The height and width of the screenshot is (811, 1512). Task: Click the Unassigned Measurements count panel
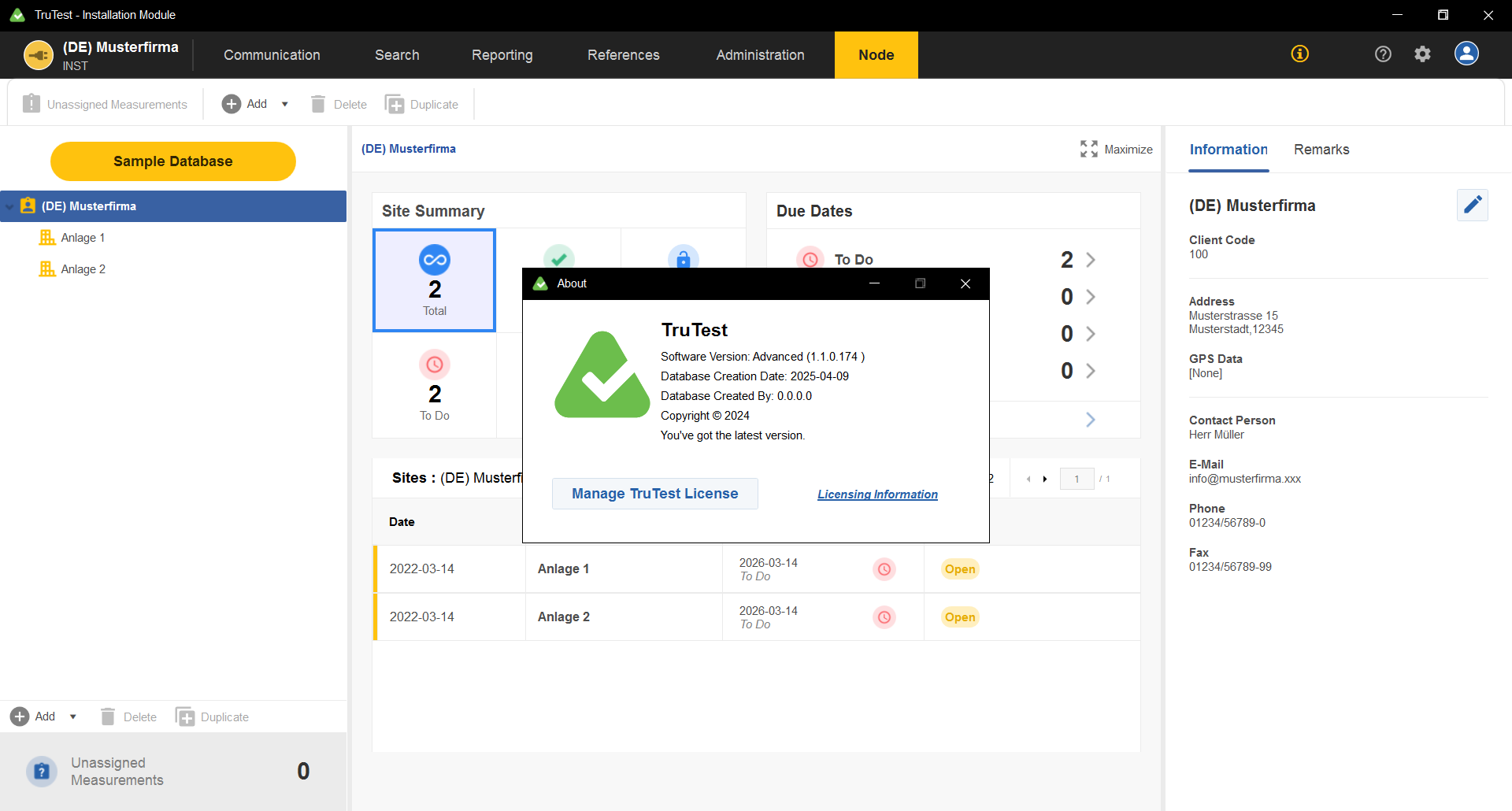(173, 772)
